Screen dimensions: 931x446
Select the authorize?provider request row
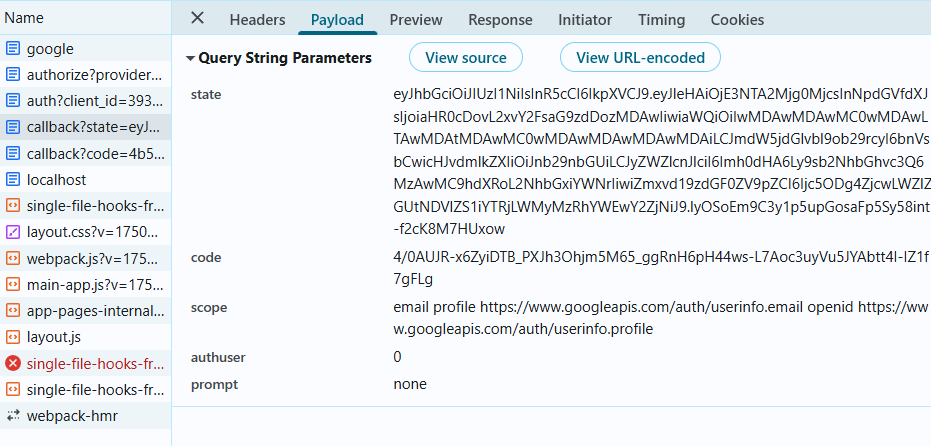point(86,75)
